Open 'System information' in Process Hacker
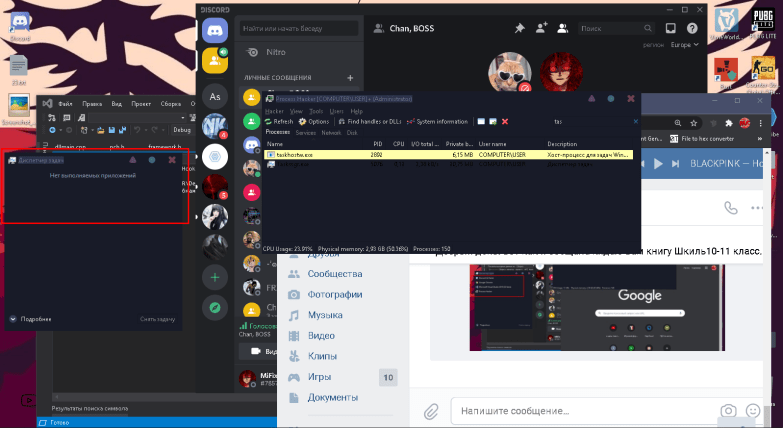The width and height of the screenshot is (783, 428). point(437,121)
